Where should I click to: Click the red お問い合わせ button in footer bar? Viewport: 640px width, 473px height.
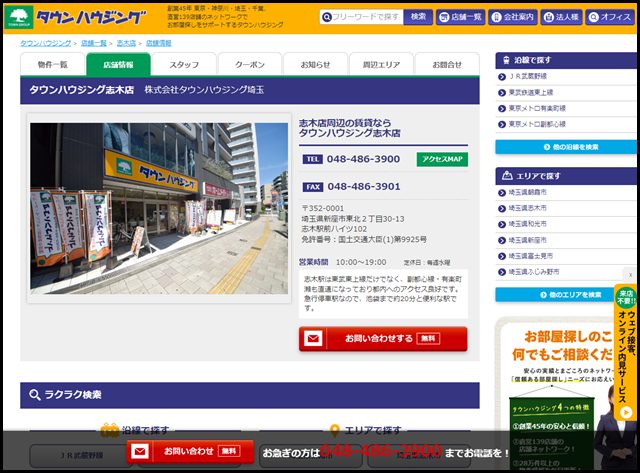190,451
